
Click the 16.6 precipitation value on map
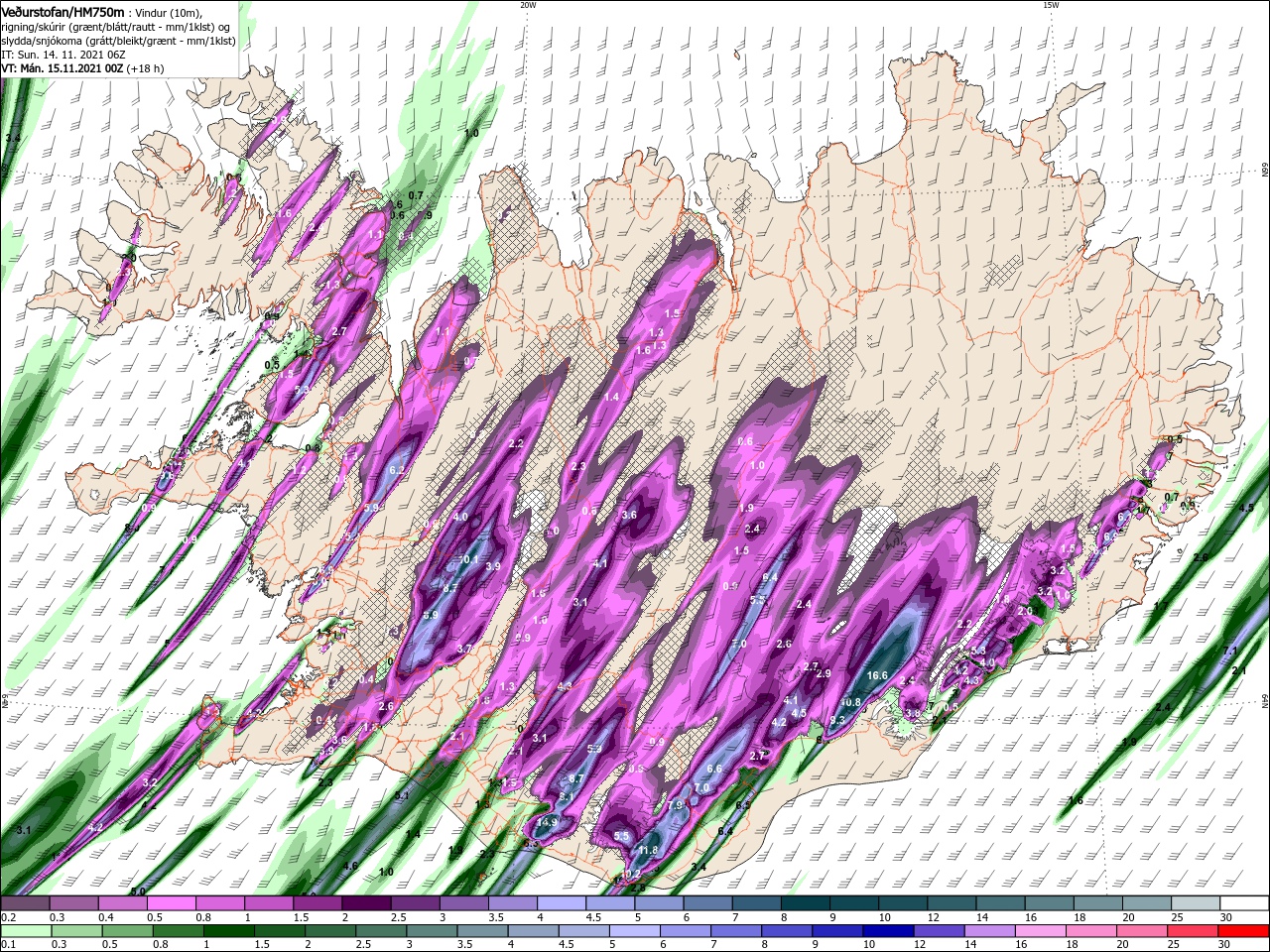877,676
